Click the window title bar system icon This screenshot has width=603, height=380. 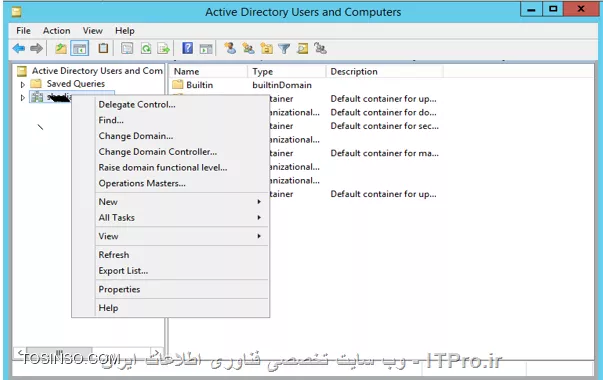(x=16, y=12)
